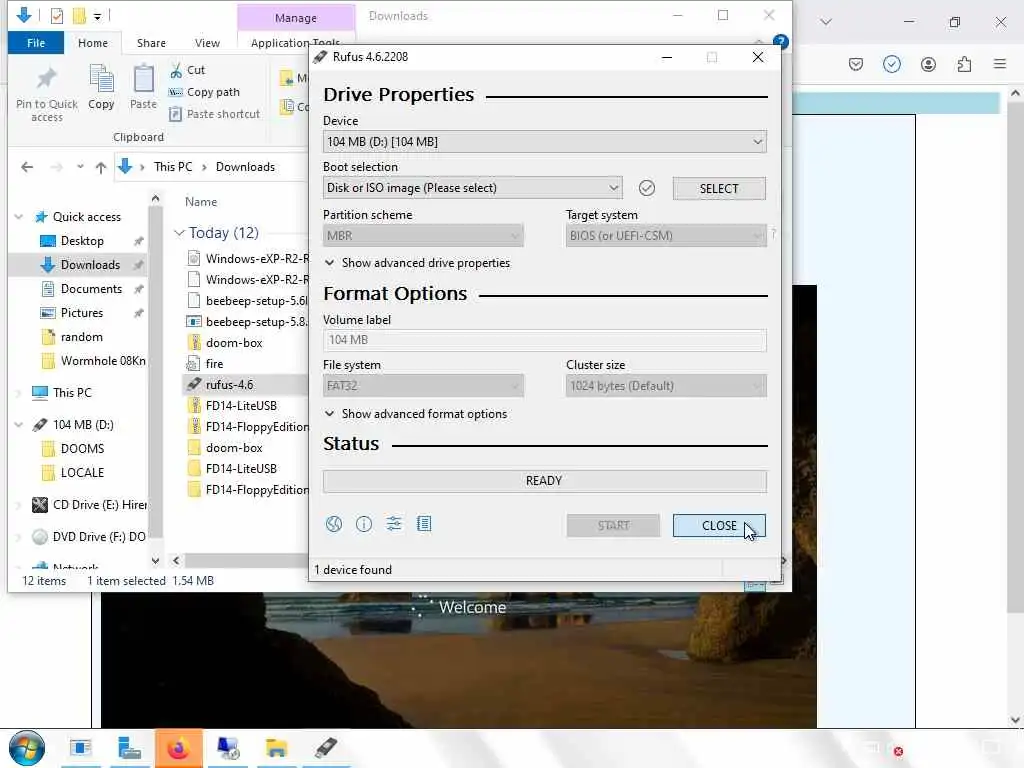Click the checksum checkmark icon beside Boot selection

point(647,188)
